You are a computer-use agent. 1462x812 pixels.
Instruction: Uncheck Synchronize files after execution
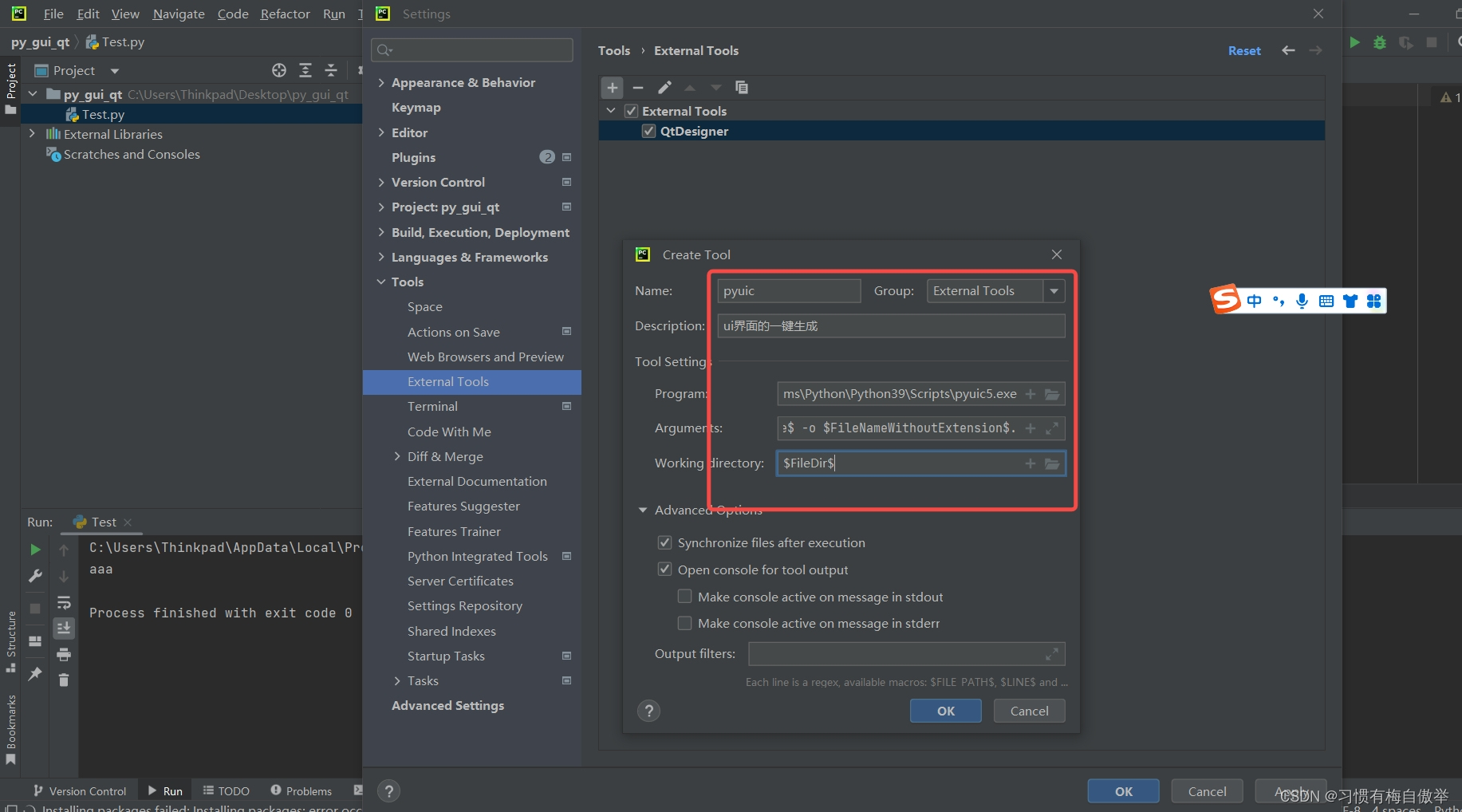664,542
